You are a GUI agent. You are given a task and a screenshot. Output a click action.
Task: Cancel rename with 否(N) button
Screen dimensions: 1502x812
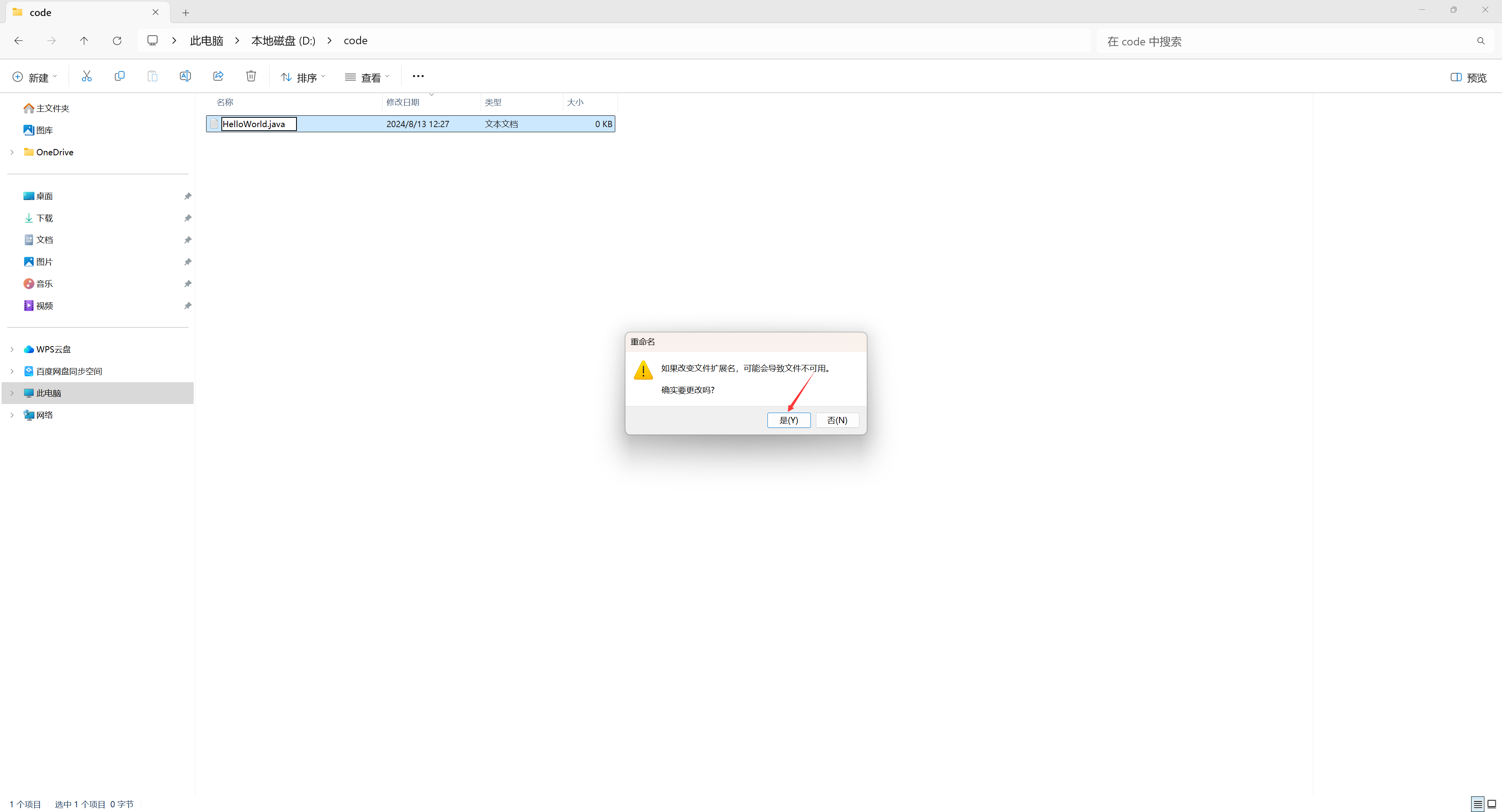point(837,420)
